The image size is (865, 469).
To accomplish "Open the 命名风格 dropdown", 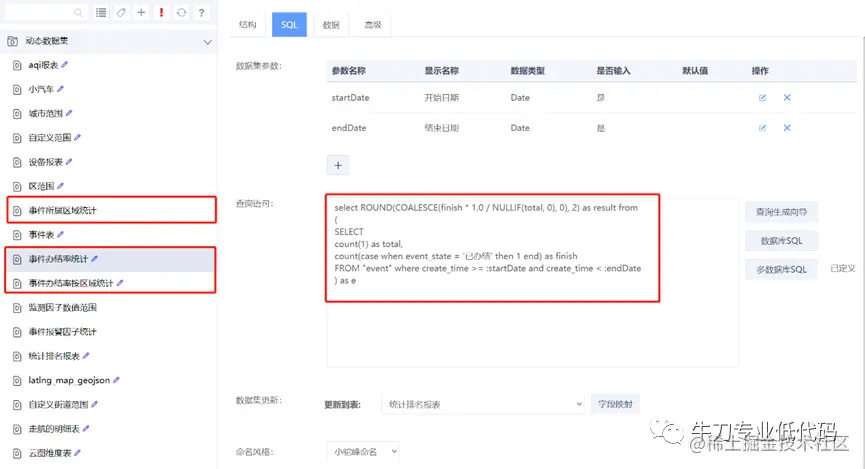I will (x=362, y=452).
